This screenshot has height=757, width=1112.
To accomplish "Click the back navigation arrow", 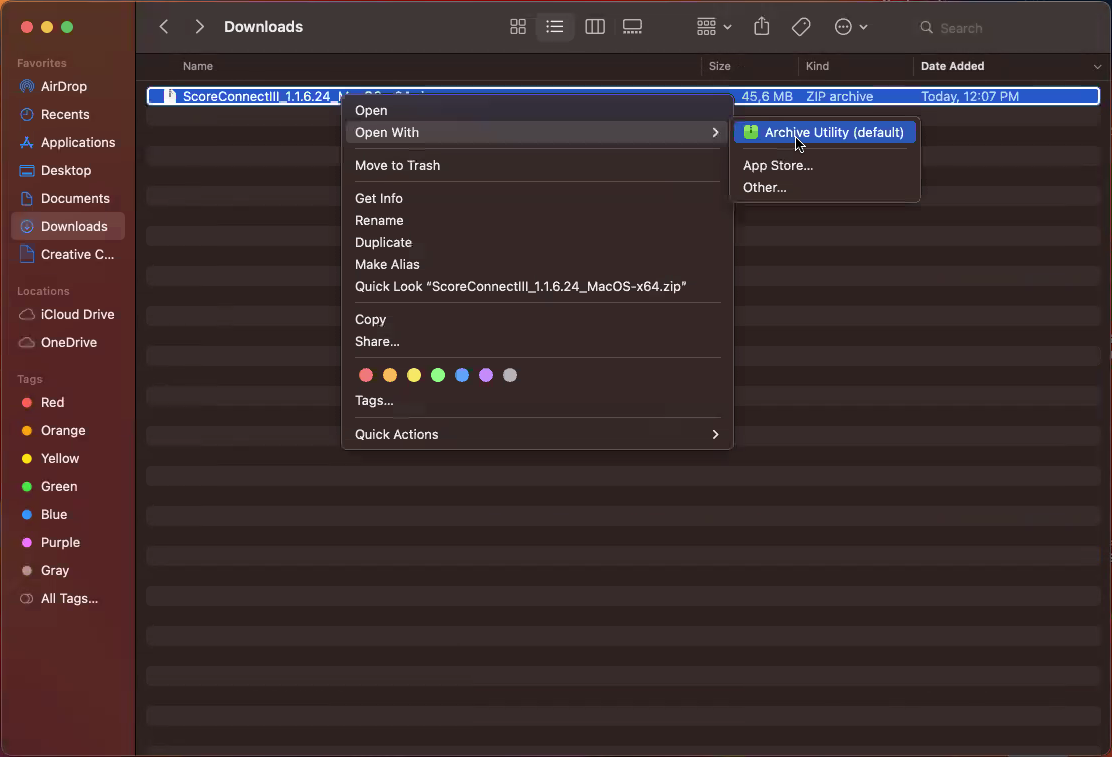I will [163, 27].
